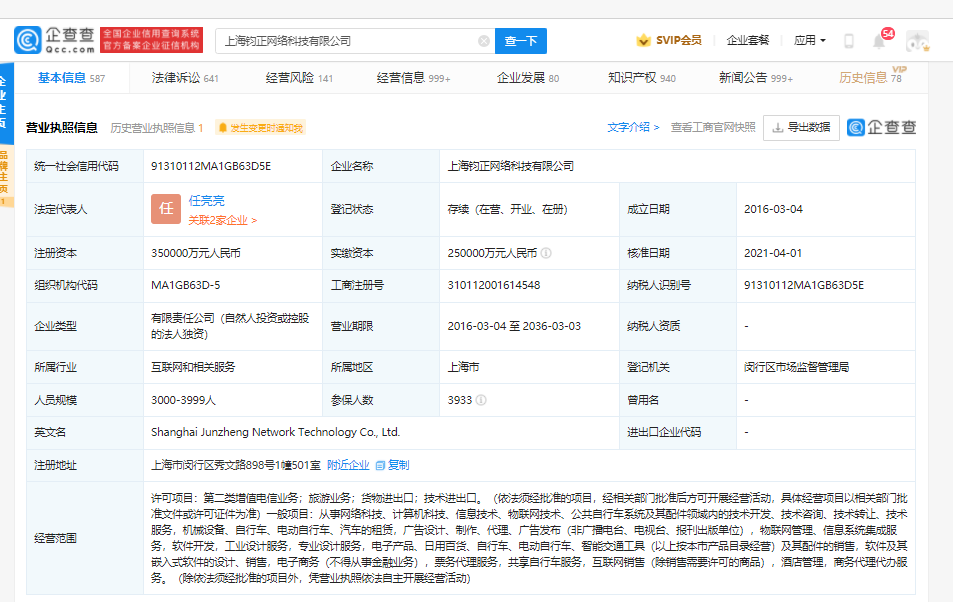Select the registered capital 350000万元人民币

(x=196, y=253)
